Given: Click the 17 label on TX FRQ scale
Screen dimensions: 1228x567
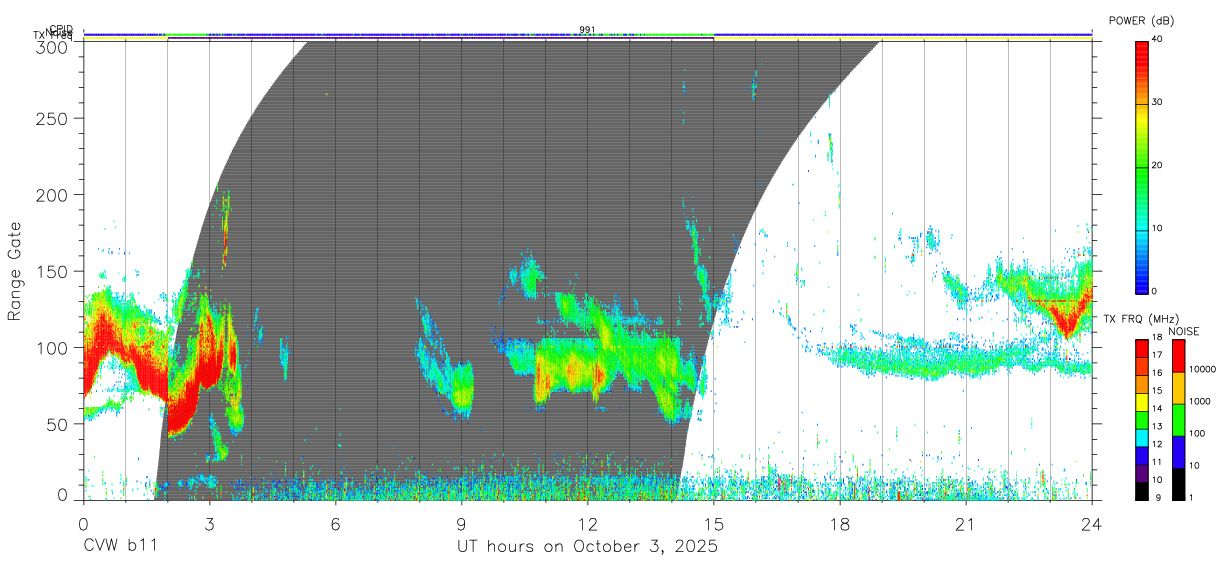Looking at the screenshot, I should pyautogui.click(x=1157, y=355).
